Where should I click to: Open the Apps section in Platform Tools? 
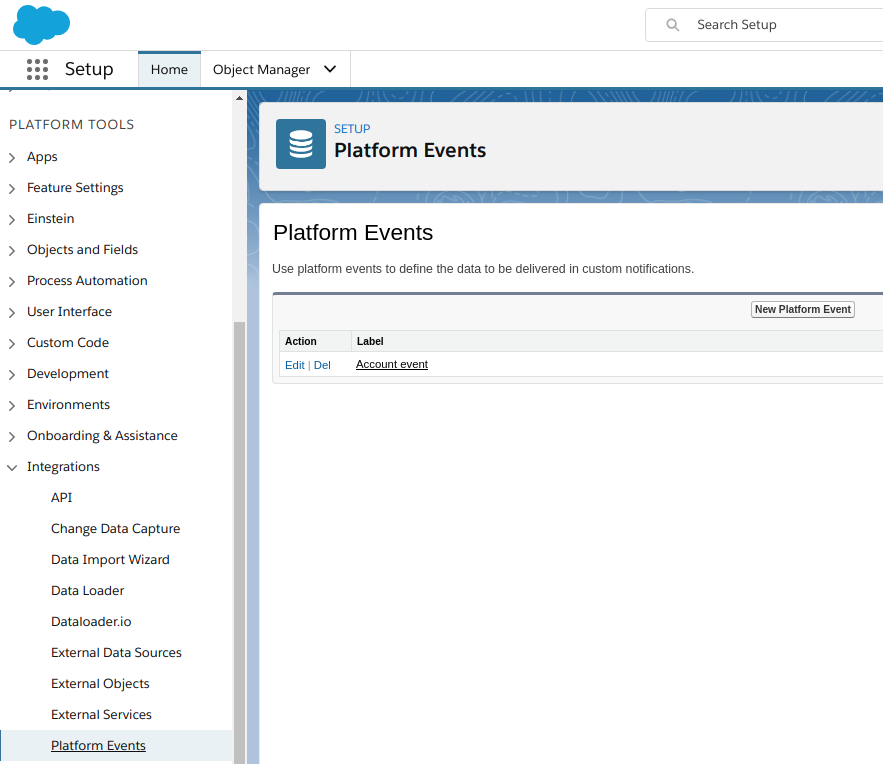coord(43,156)
